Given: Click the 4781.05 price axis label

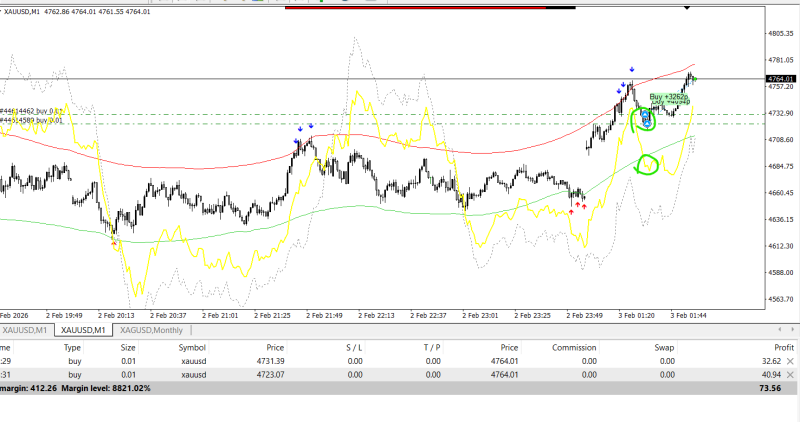Looking at the screenshot, I should 781,60.
